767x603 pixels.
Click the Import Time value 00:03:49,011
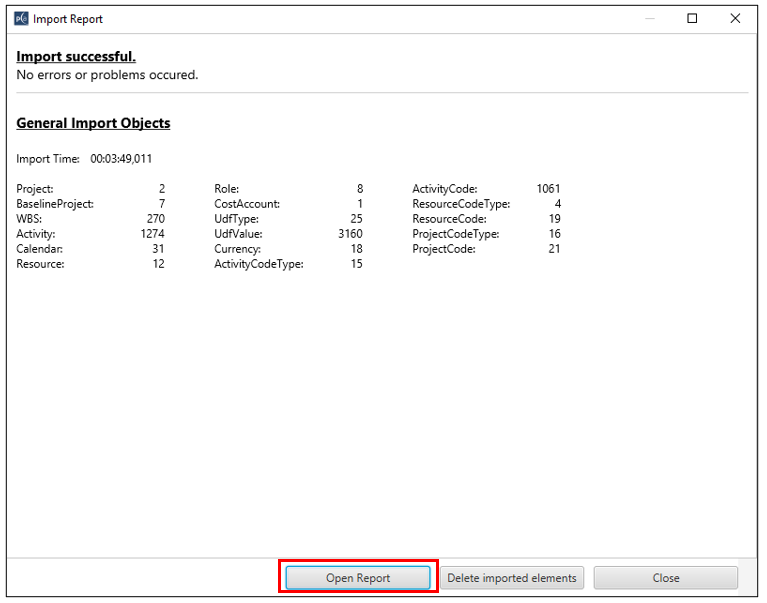(121, 158)
